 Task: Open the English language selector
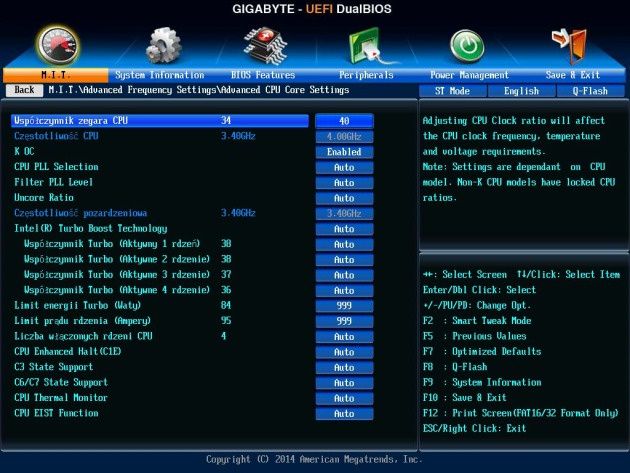pyautogui.click(x=522, y=91)
